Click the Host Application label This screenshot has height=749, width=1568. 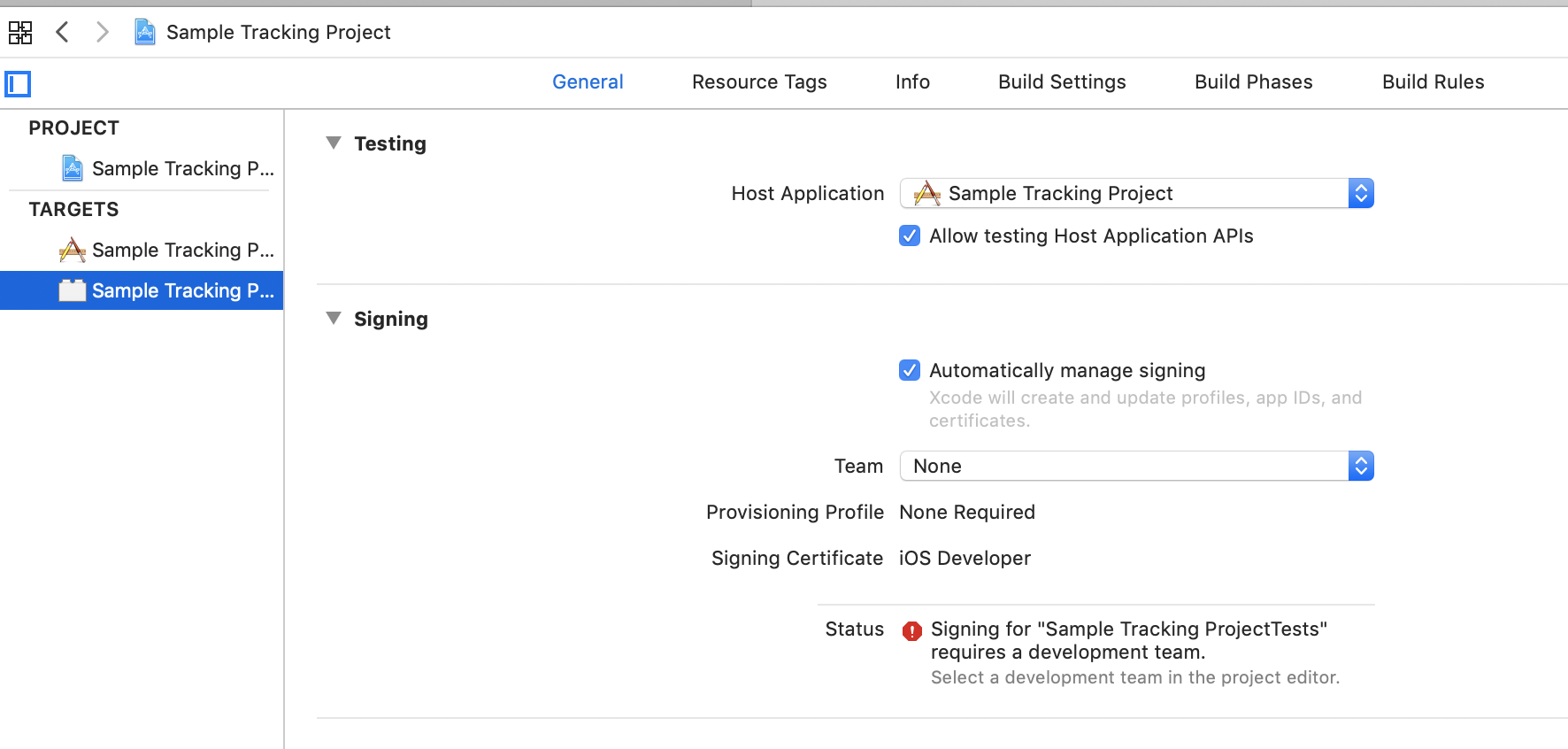pyautogui.click(x=807, y=193)
